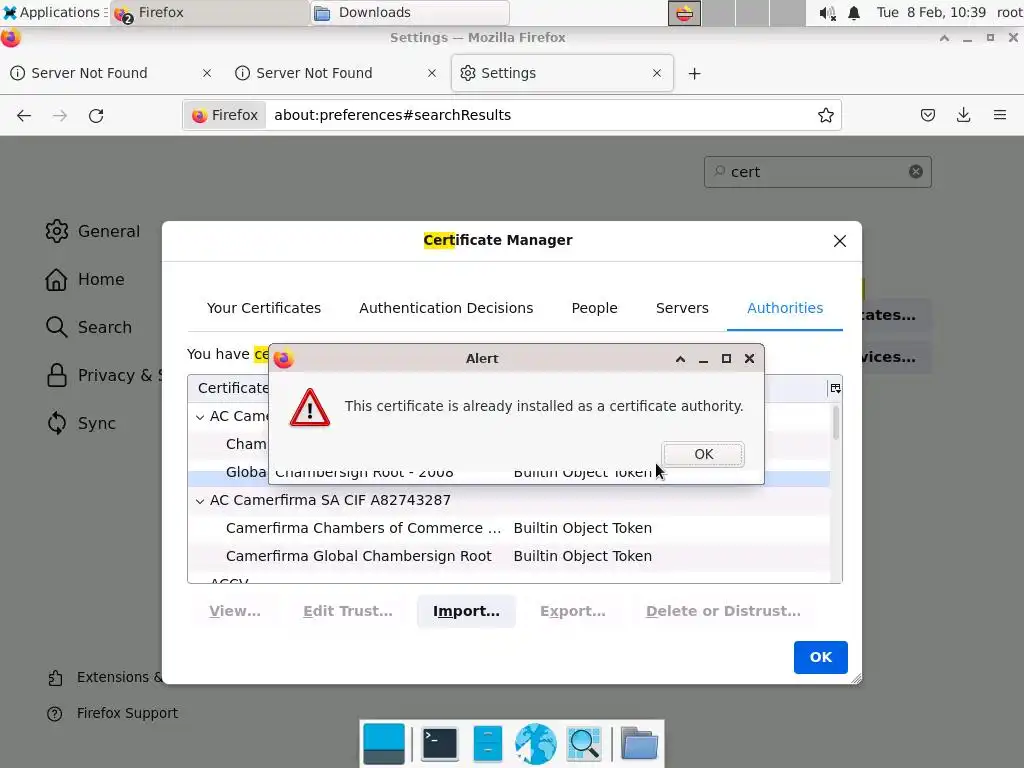Switch to Downloads window in taskbar
The image size is (1024, 768).
409,12
